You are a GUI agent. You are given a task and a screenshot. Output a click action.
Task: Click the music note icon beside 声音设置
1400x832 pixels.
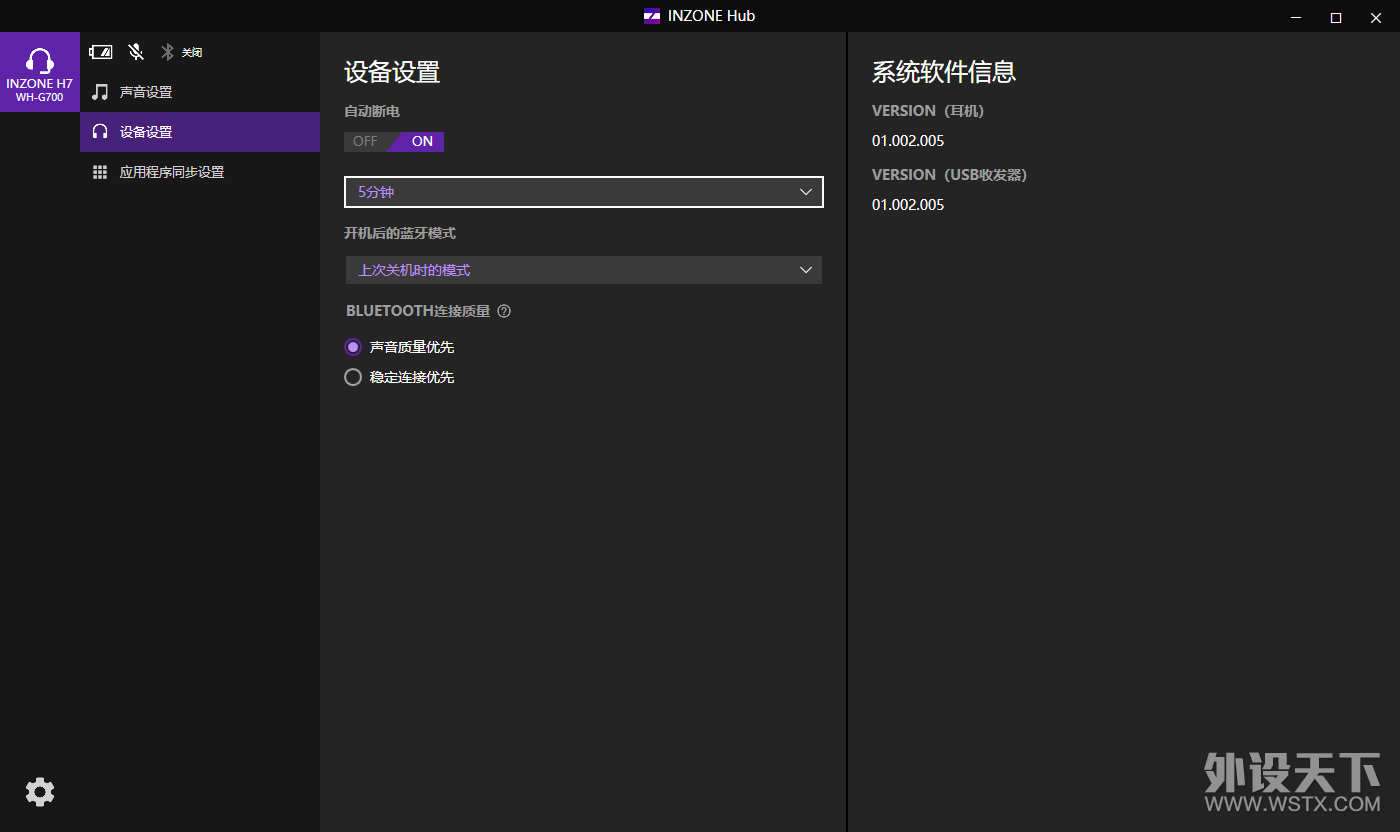pos(100,92)
